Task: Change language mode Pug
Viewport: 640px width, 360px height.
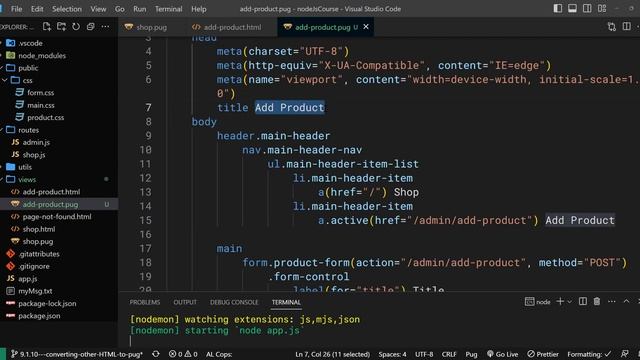Action: 471,354
